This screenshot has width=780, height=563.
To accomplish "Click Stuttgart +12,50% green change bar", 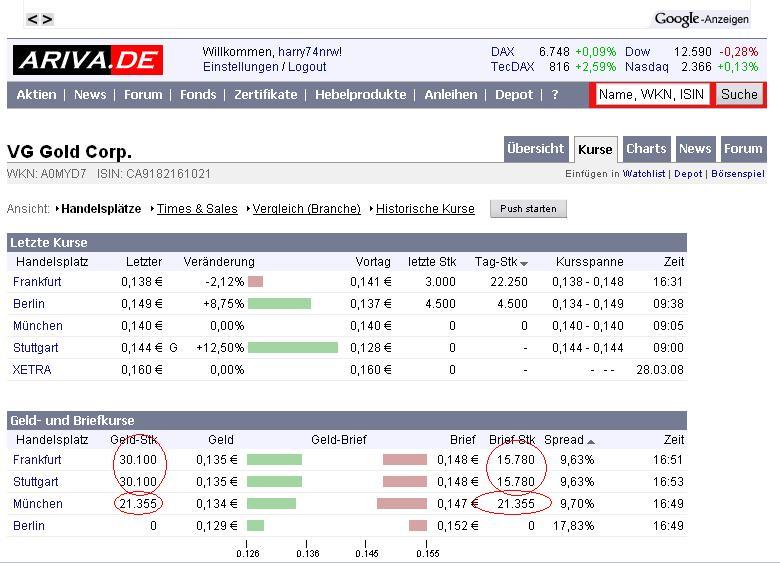I will 293,348.
